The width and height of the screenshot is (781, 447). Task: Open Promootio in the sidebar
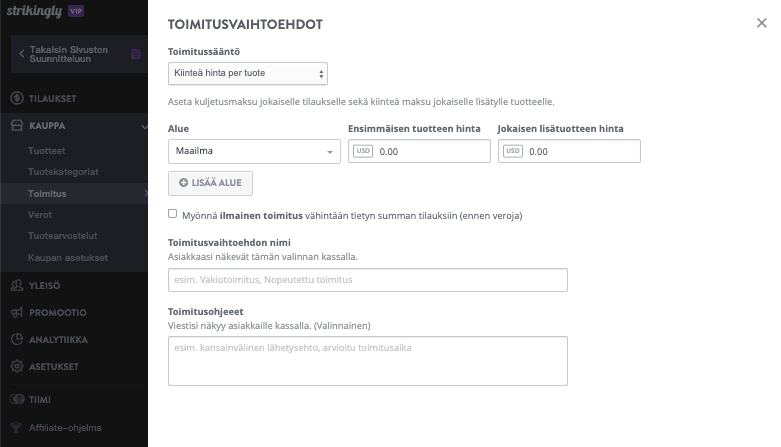(x=58, y=313)
